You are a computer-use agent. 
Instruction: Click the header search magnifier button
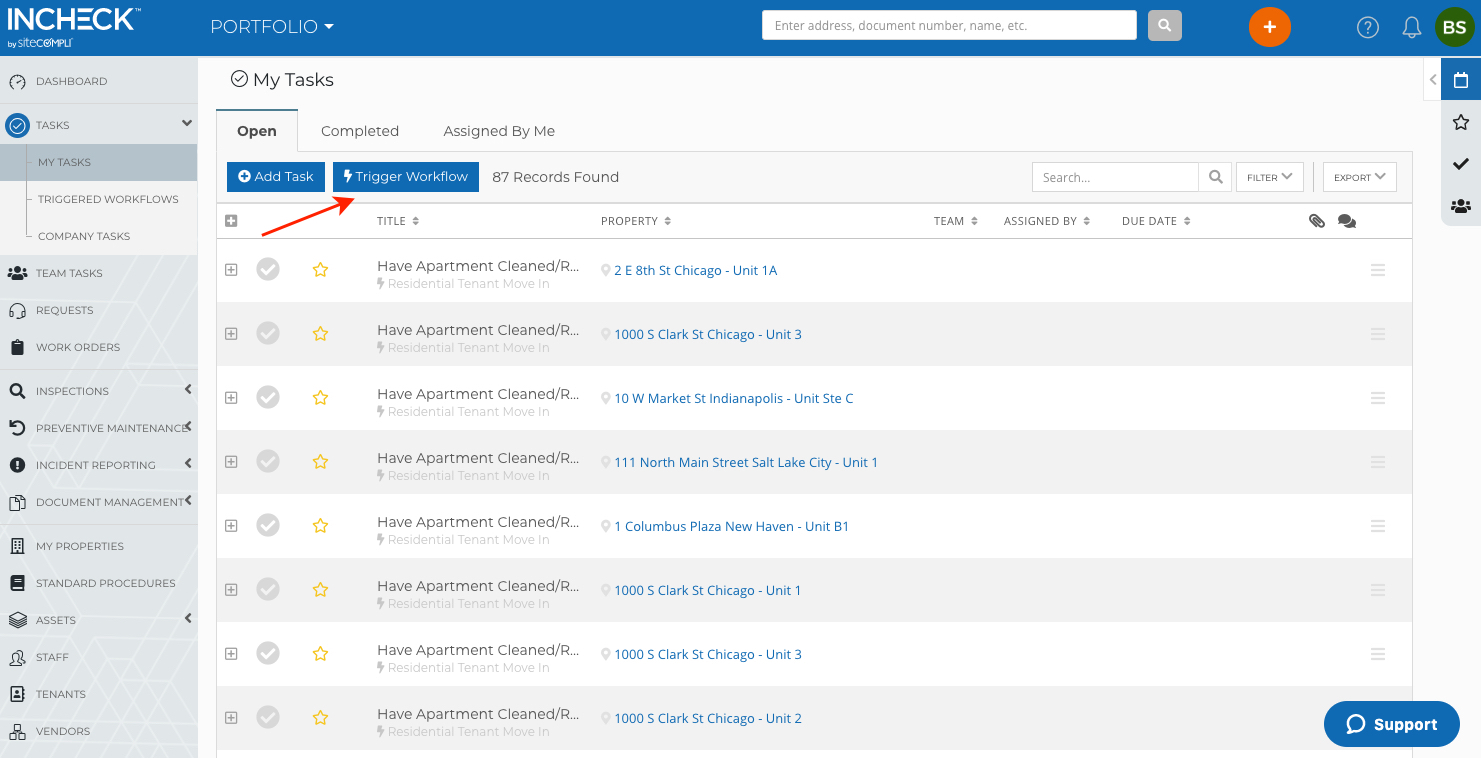point(1164,25)
